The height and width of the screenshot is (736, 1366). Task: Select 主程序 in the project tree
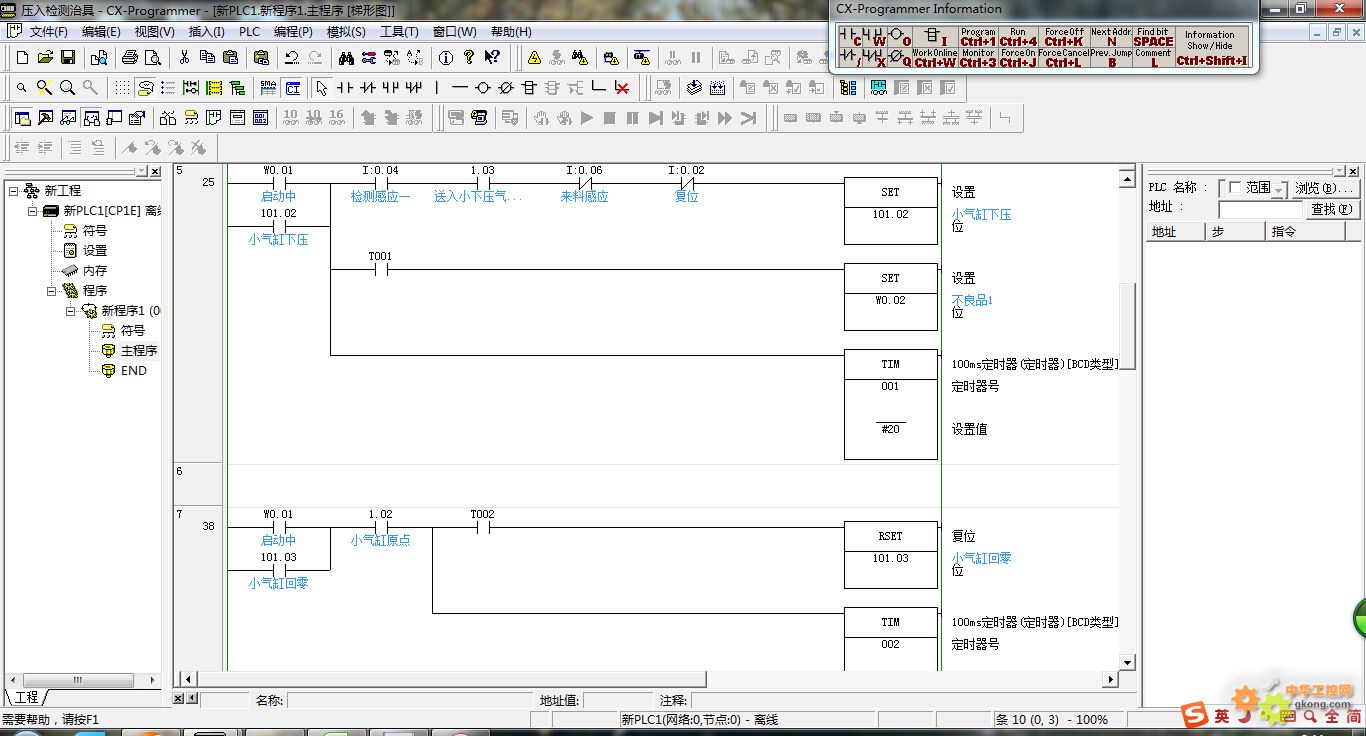click(x=139, y=351)
